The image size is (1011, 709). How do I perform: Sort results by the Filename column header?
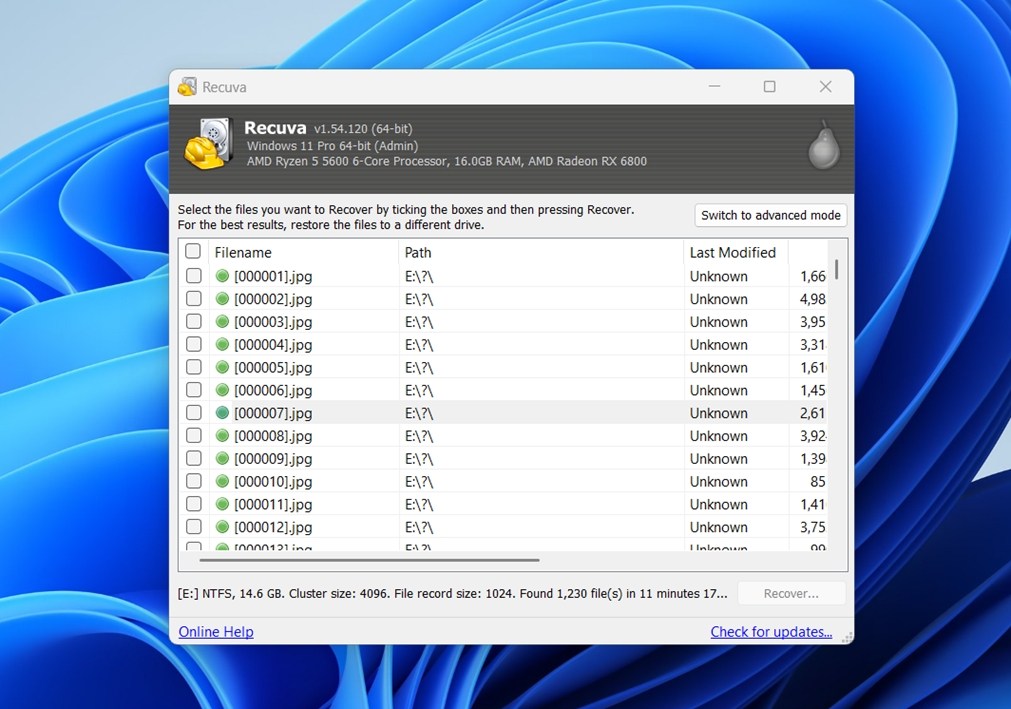coord(243,252)
